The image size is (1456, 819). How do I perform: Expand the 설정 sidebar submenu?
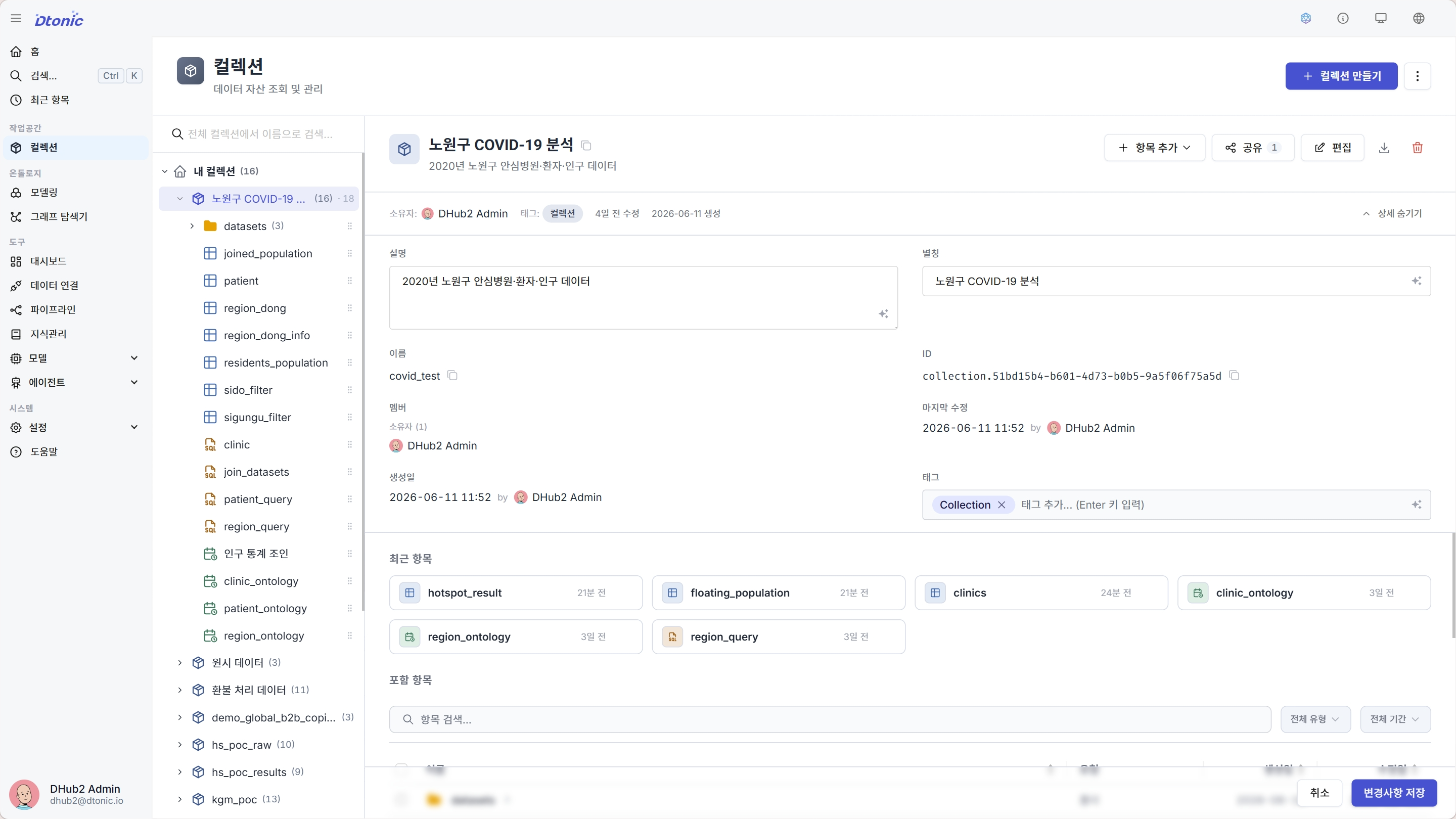pyautogui.click(x=134, y=427)
